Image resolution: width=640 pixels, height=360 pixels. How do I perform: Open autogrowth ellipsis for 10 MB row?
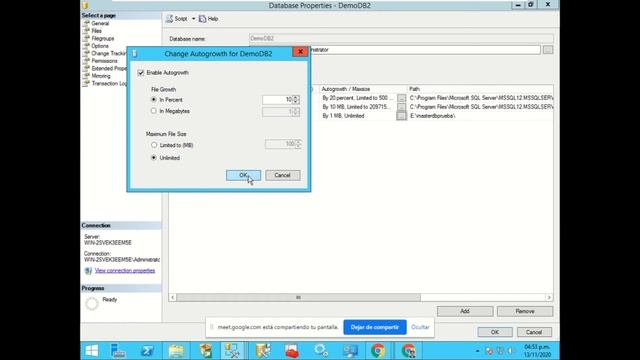pyautogui.click(x=401, y=107)
